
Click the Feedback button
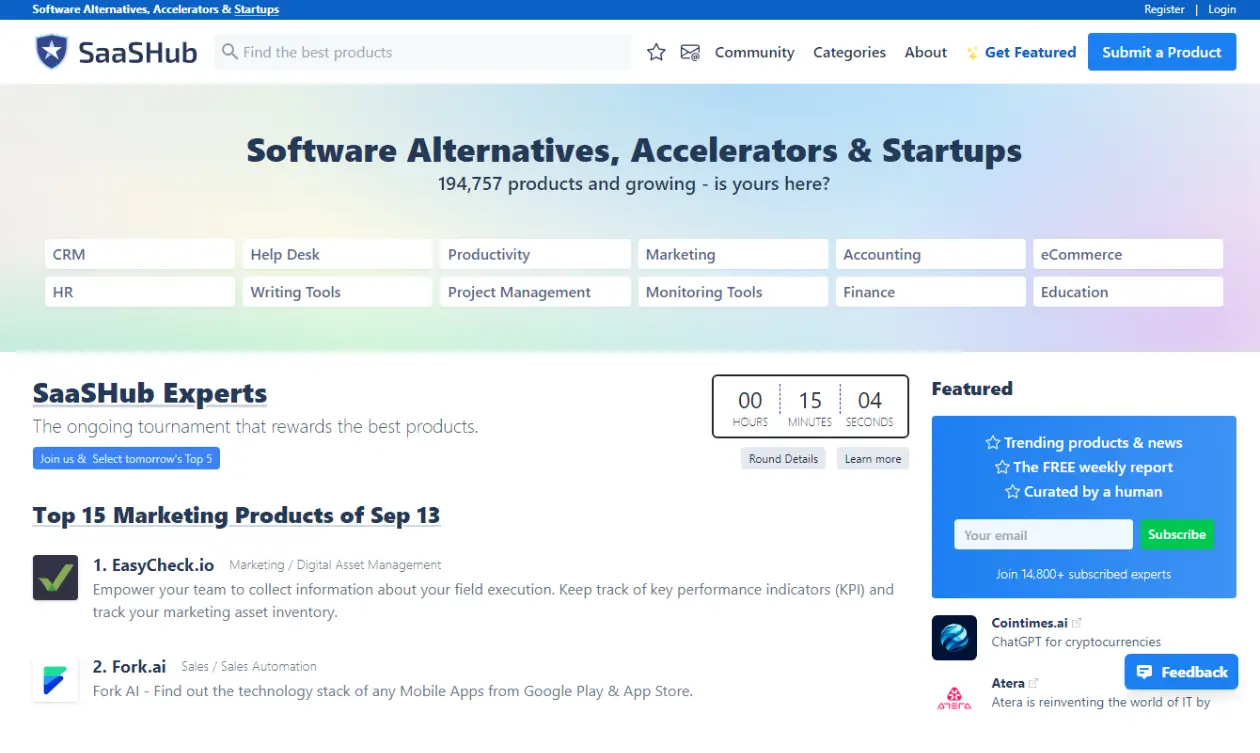pyautogui.click(x=1181, y=672)
